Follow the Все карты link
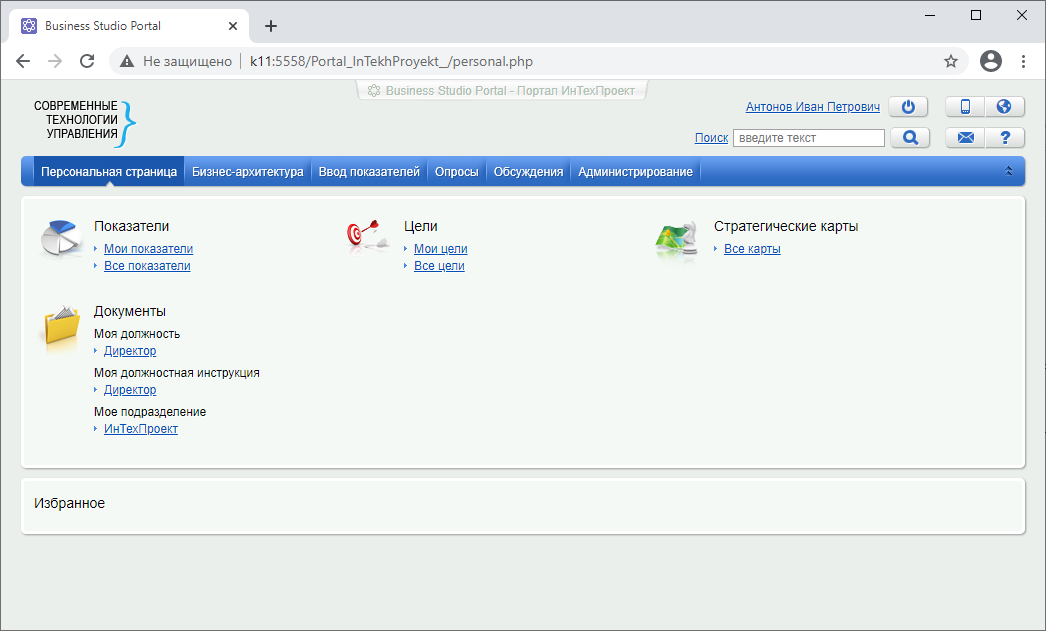 click(752, 249)
